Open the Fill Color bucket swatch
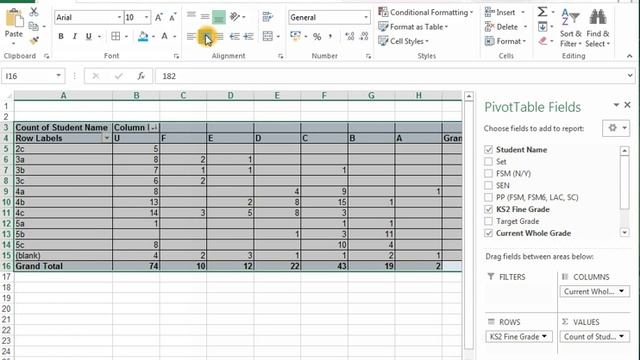This screenshot has height=360, width=640. [x=143, y=36]
